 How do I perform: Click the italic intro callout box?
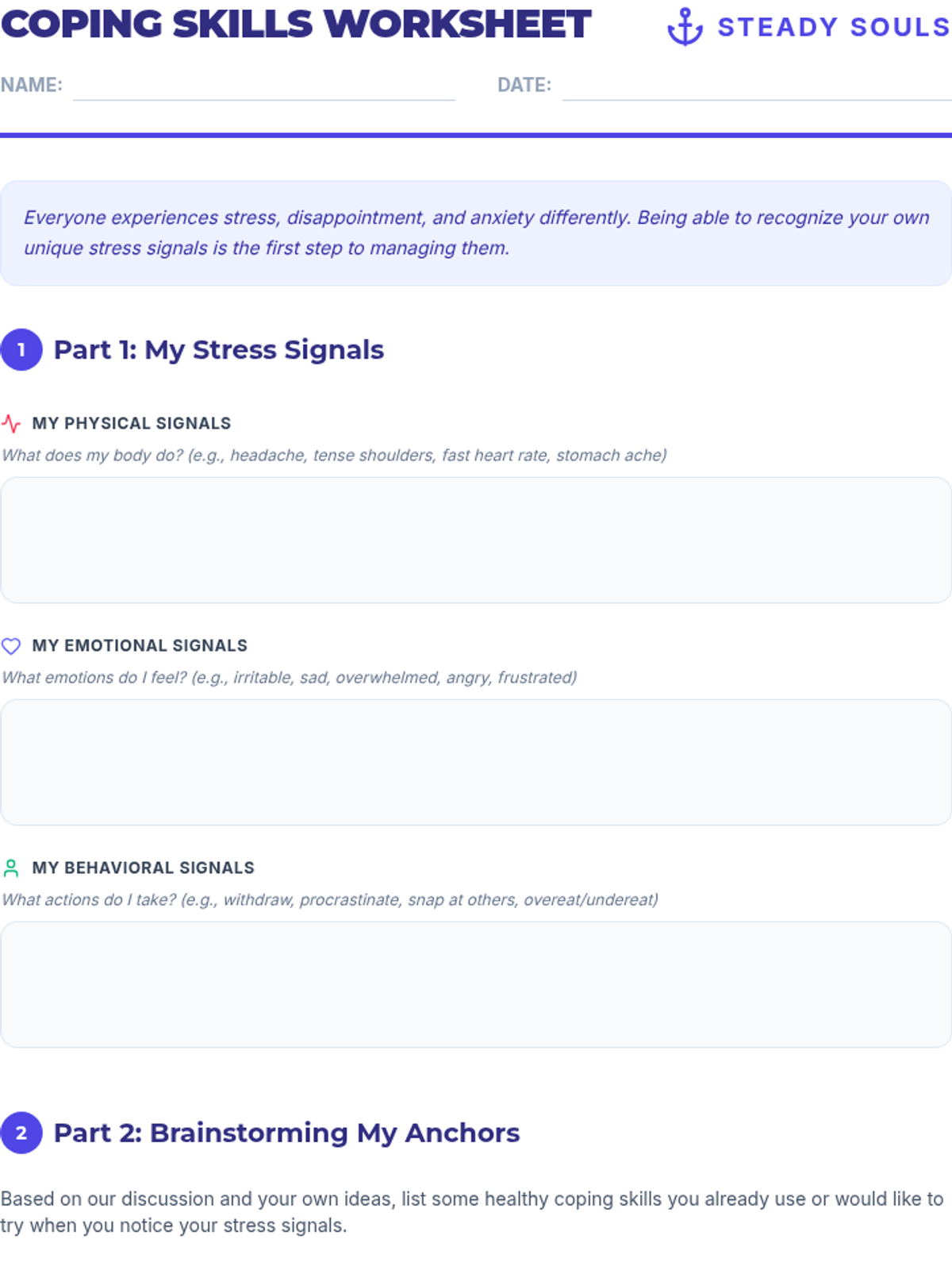pos(476,233)
